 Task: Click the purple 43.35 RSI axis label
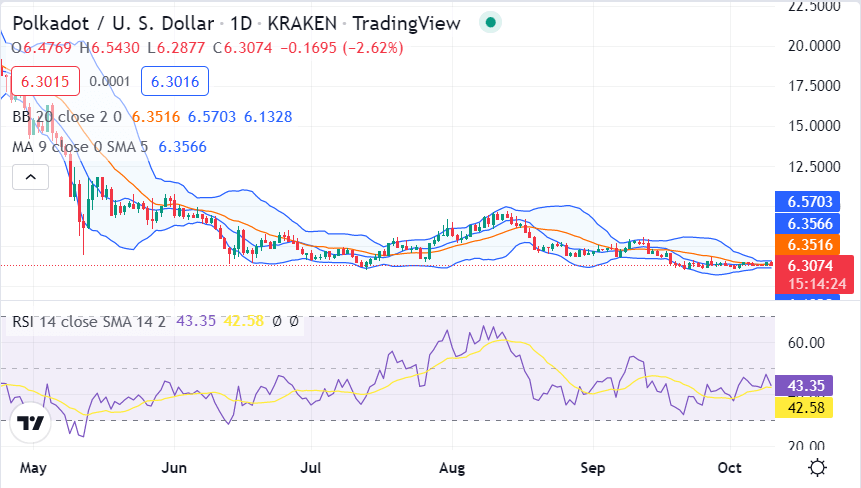804,386
